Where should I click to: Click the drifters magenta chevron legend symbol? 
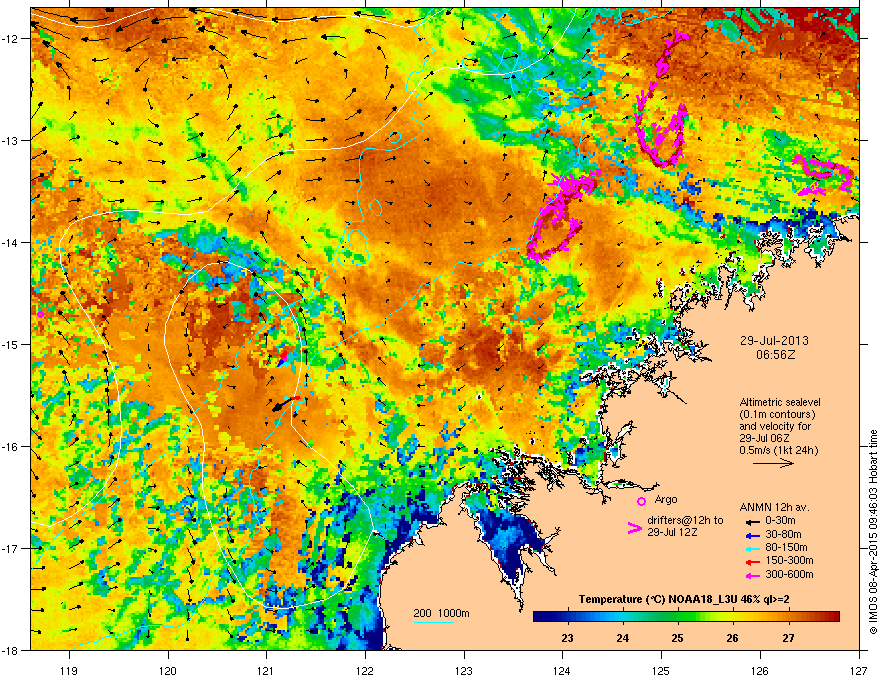click(635, 527)
